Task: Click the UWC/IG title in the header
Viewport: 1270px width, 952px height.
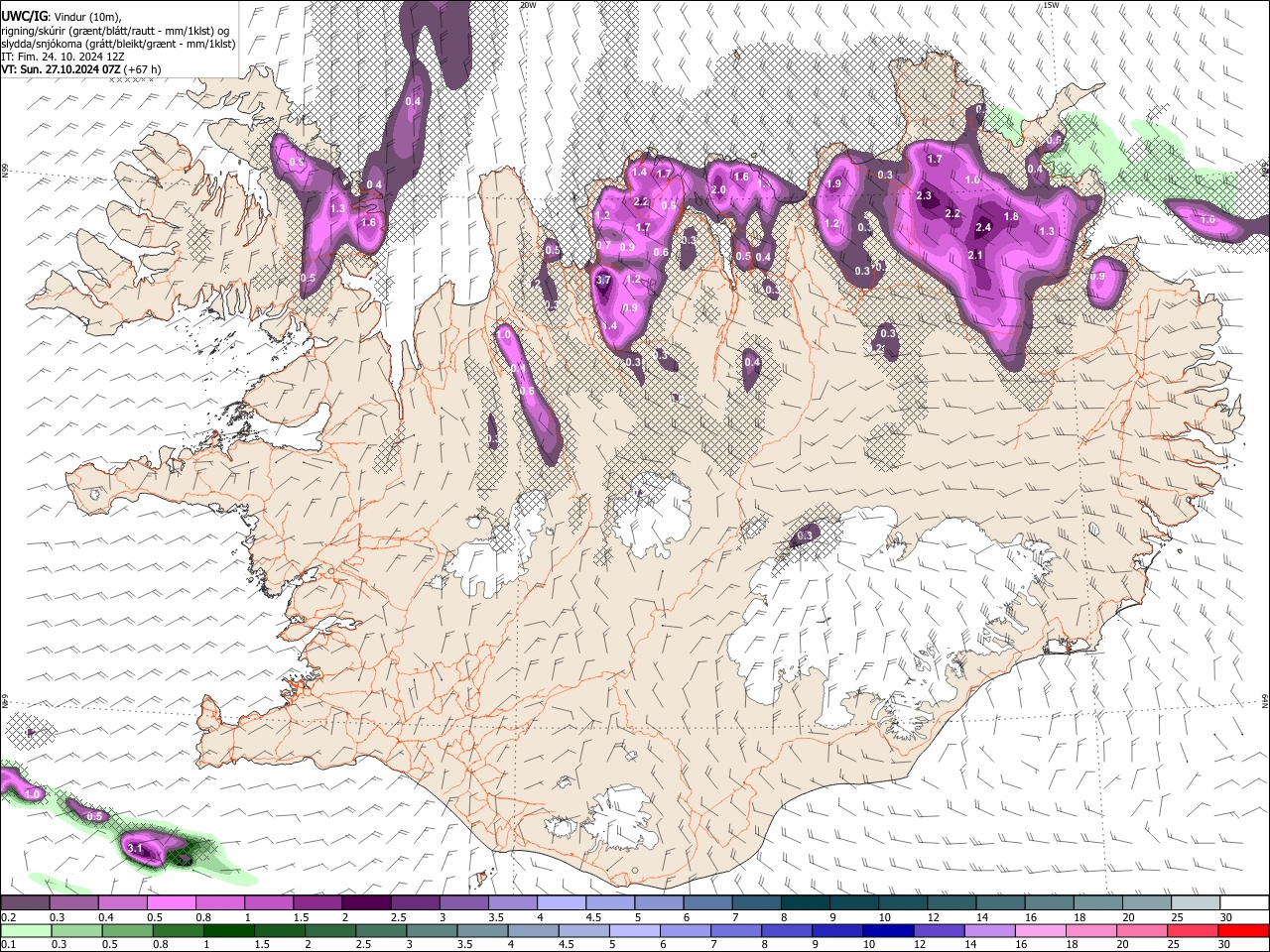Action: [24, 16]
